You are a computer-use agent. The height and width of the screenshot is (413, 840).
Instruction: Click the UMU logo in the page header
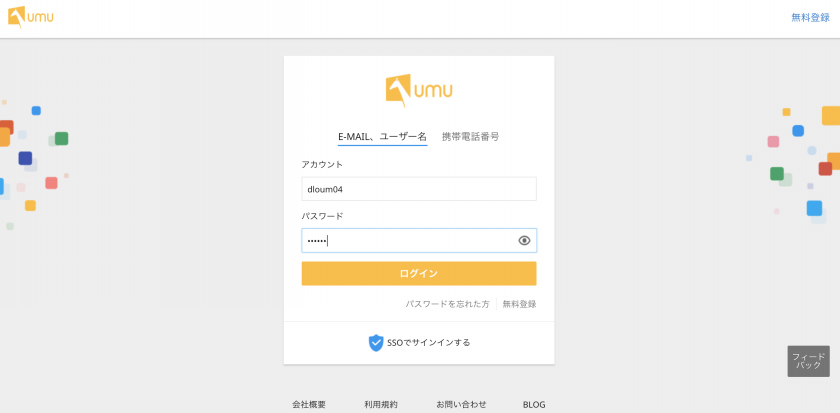pos(31,17)
